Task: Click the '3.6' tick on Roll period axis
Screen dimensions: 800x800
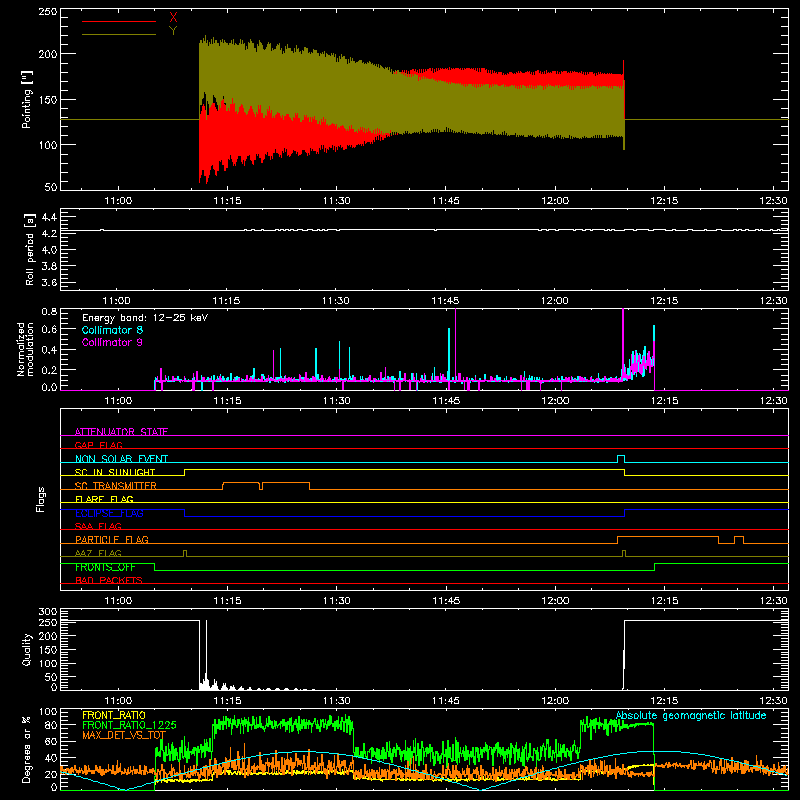Action: [49, 282]
